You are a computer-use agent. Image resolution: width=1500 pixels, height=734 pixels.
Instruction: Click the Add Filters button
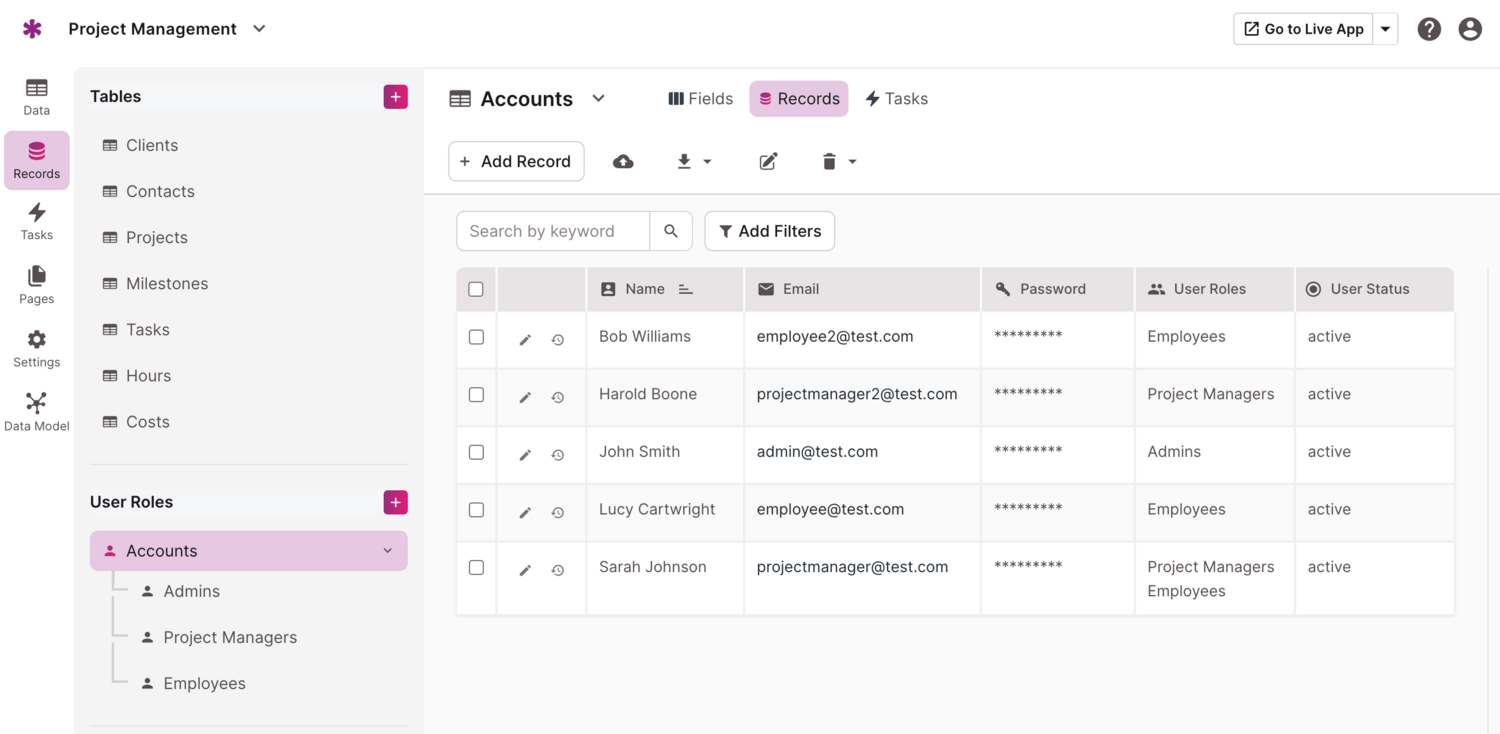[769, 231]
